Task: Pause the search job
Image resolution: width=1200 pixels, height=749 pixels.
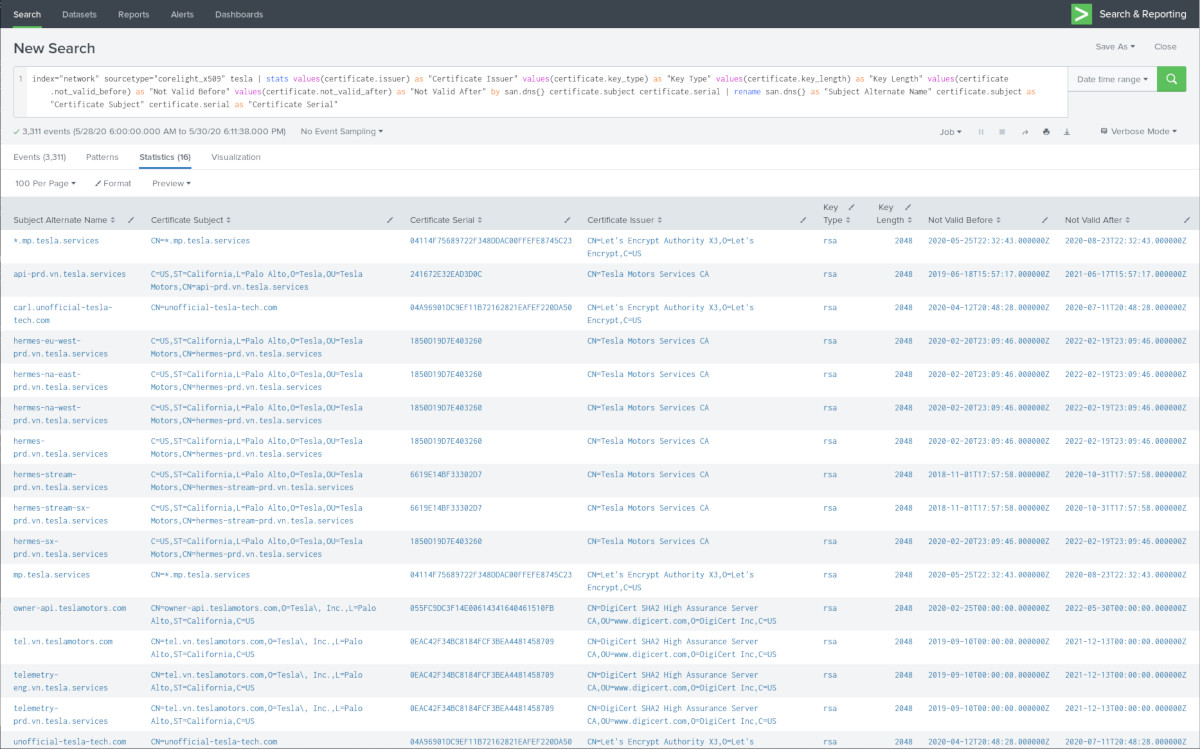Action: (x=981, y=132)
